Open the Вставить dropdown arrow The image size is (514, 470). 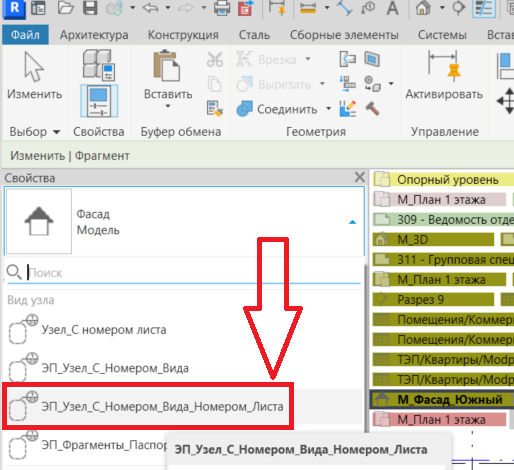pyautogui.click(x=168, y=106)
